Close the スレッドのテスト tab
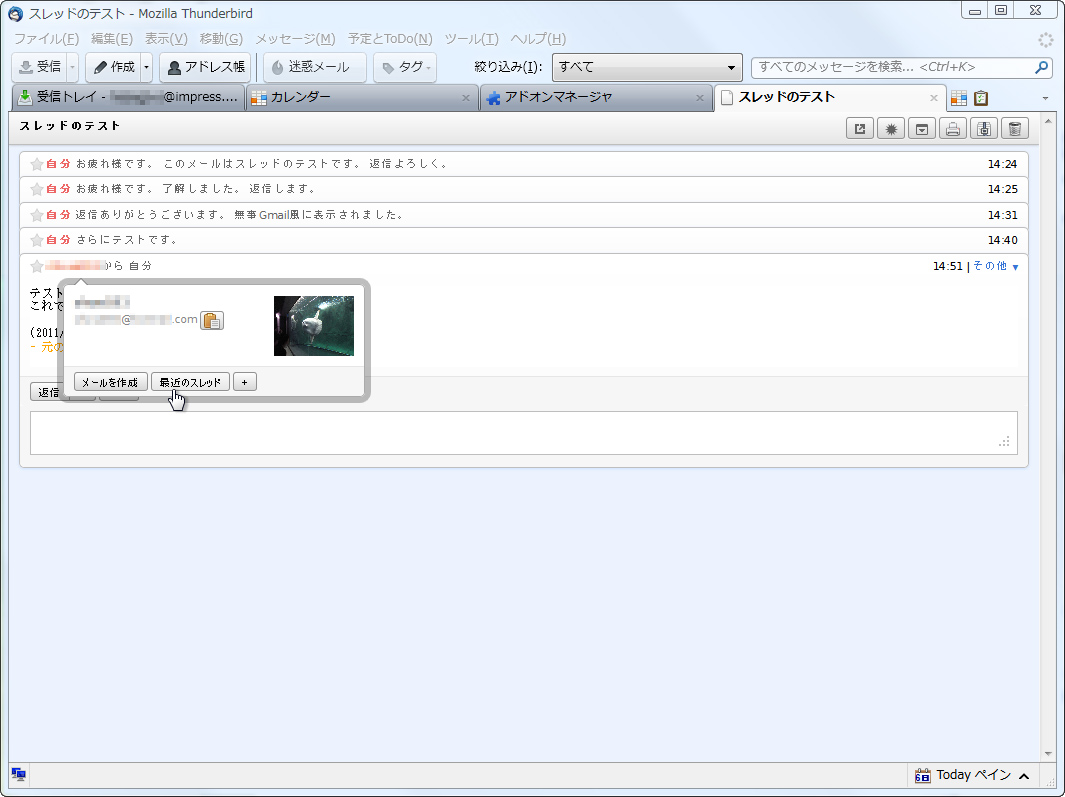This screenshot has width=1065, height=797. (934, 98)
